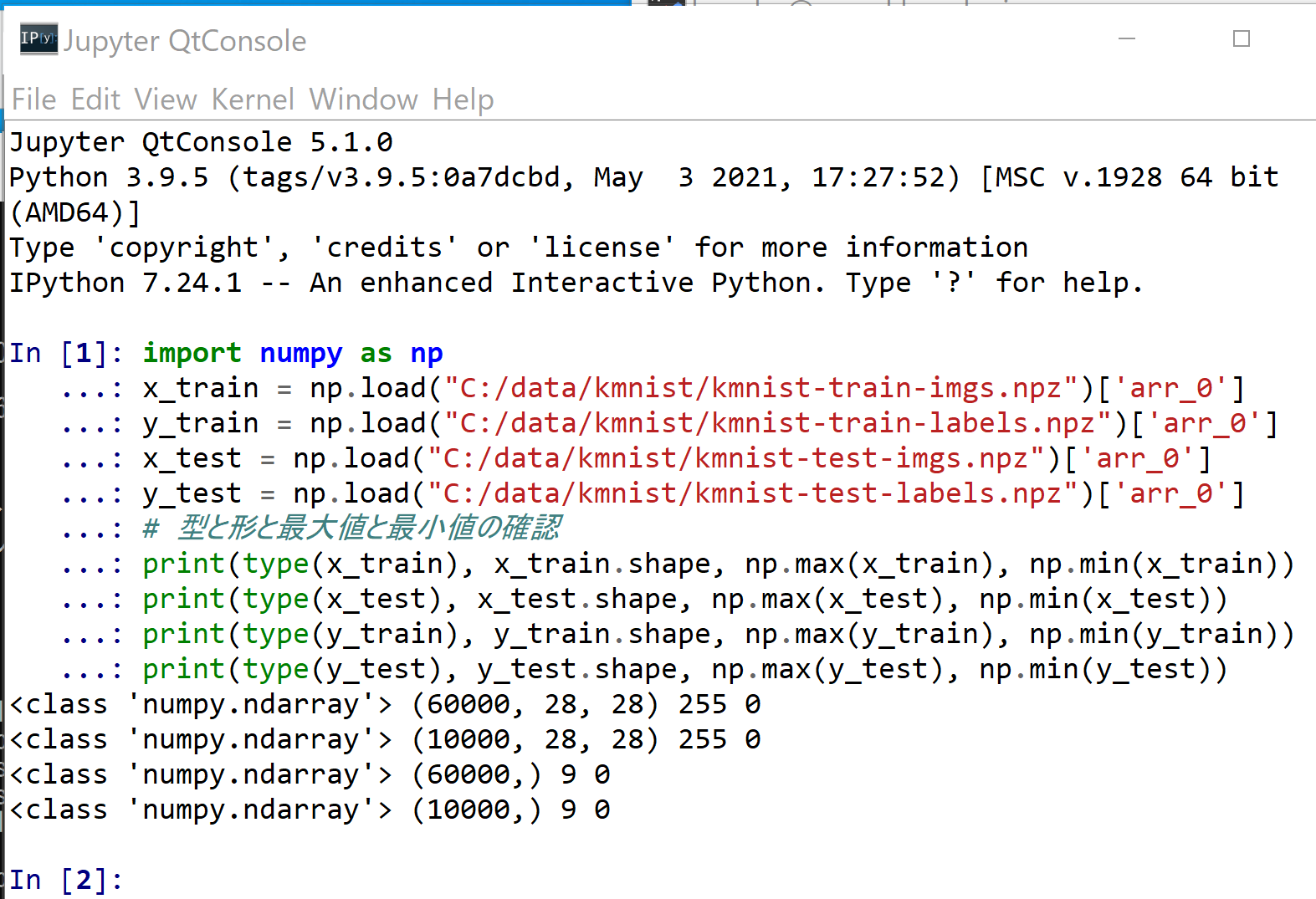The width and height of the screenshot is (1316, 899).
Task: Click the 'copyright', 'credits' or 'license' line
Action: pos(519,248)
